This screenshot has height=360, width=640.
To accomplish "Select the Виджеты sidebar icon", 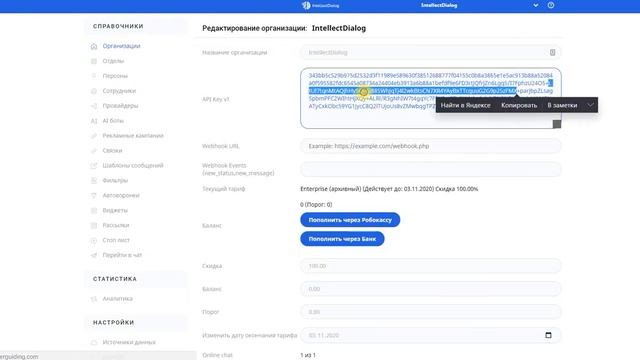I will (94, 210).
